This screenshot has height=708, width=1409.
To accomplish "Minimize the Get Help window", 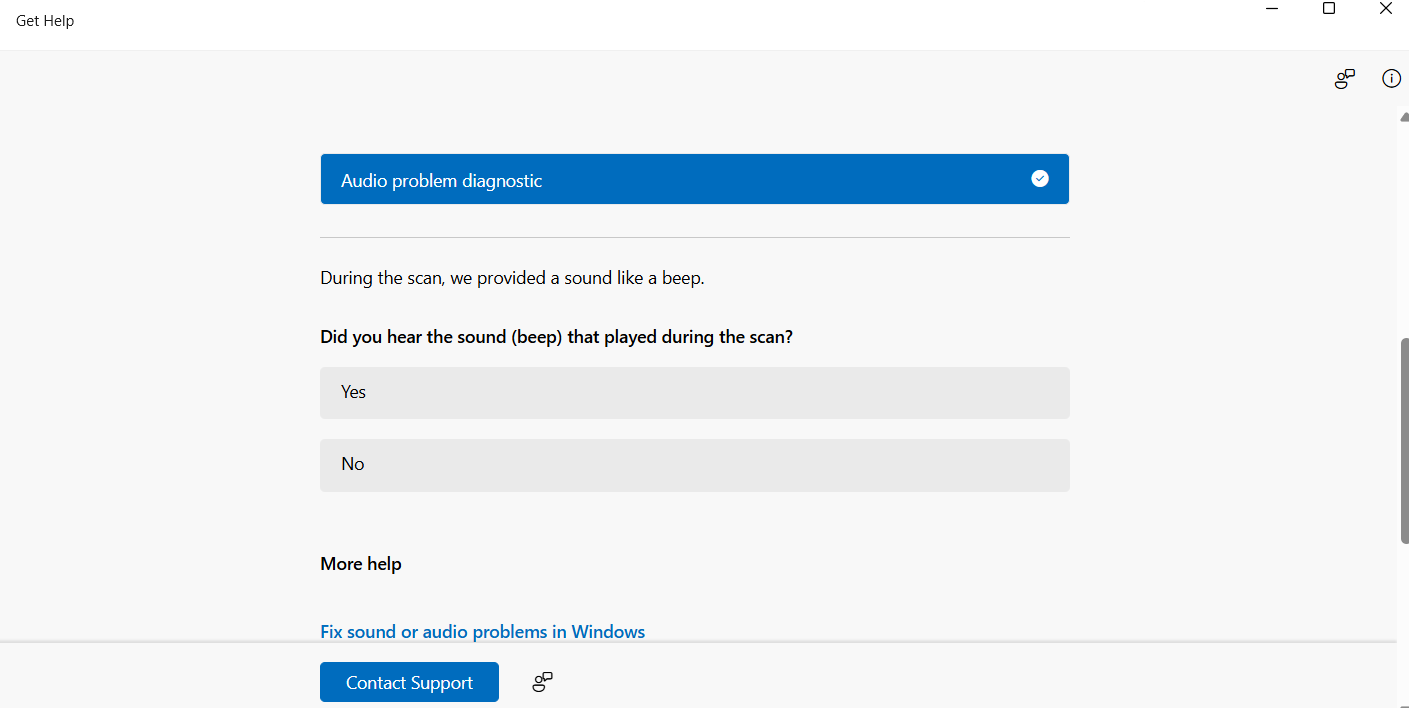I will coord(1273,9).
